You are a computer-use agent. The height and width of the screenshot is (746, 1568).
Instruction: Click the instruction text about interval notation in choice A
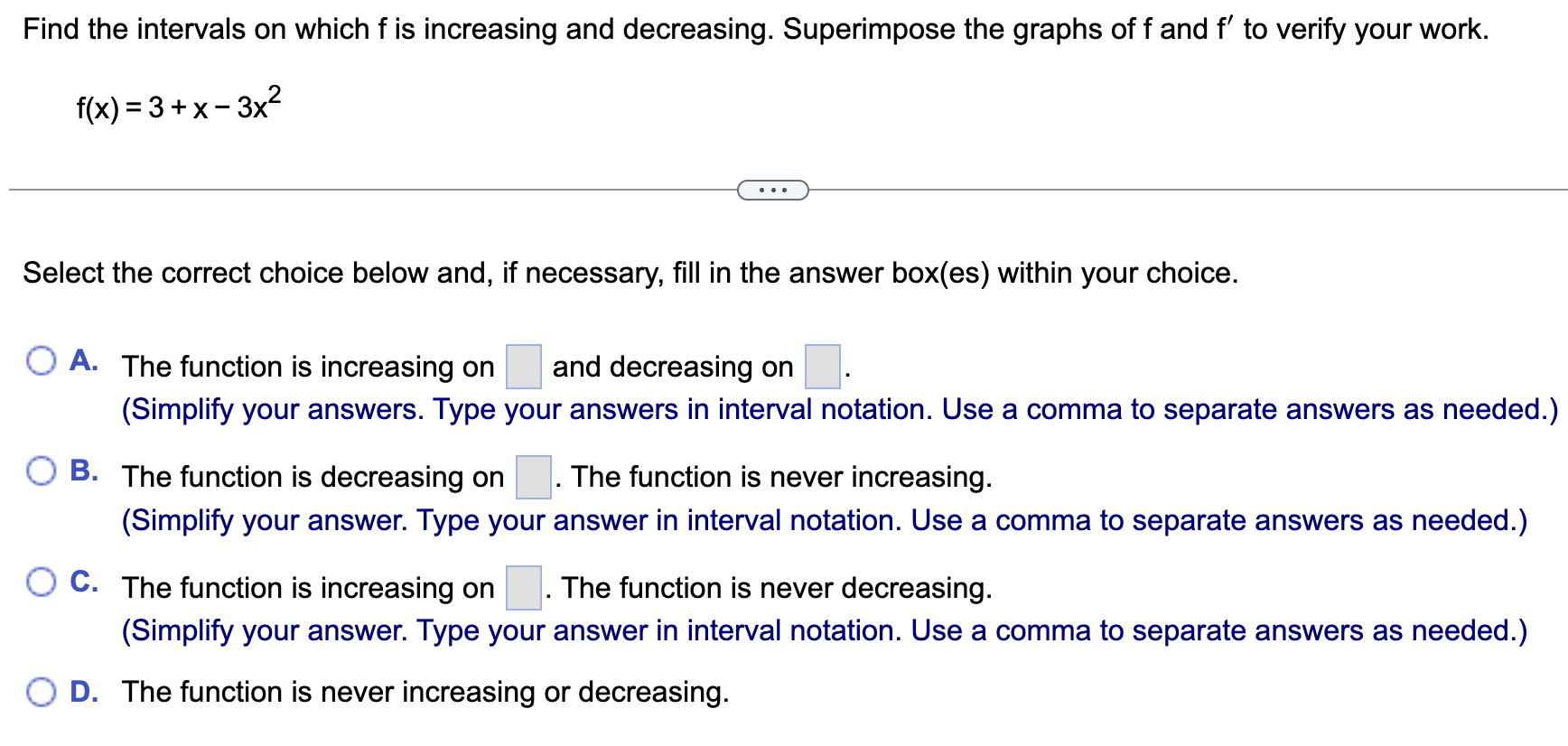(840, 409)
